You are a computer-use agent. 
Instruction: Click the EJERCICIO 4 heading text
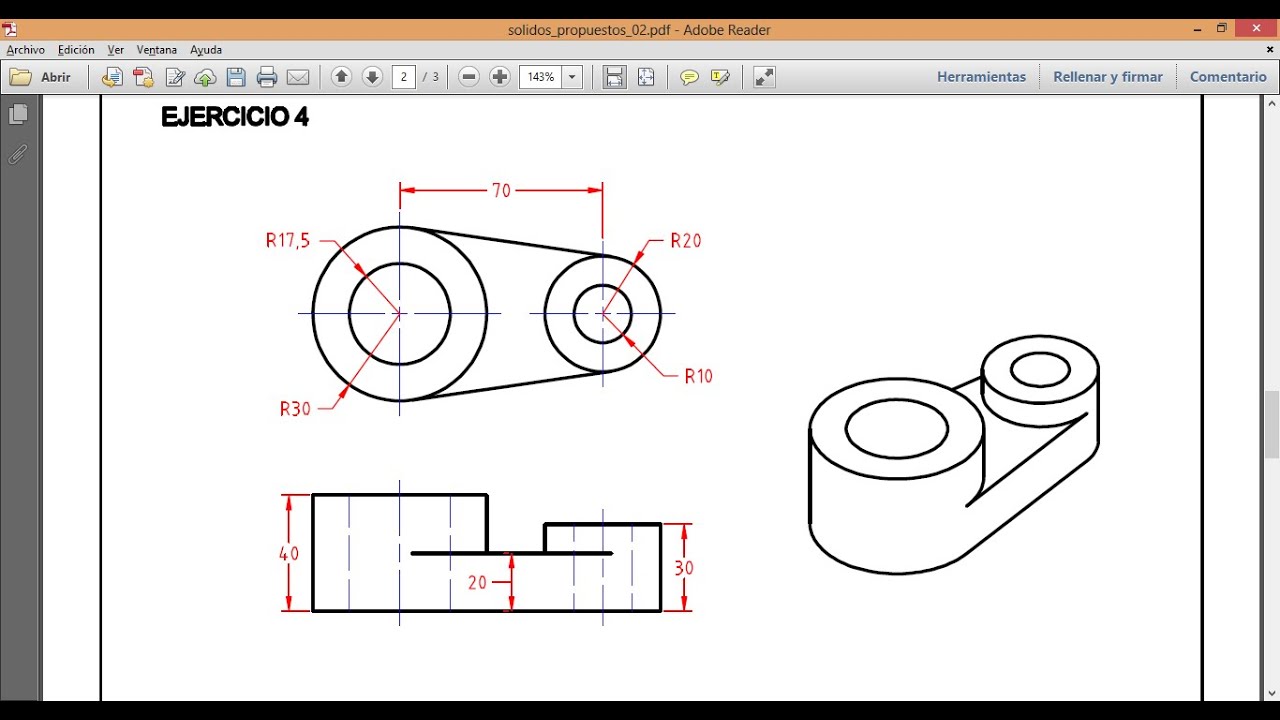tap(235, 117)
